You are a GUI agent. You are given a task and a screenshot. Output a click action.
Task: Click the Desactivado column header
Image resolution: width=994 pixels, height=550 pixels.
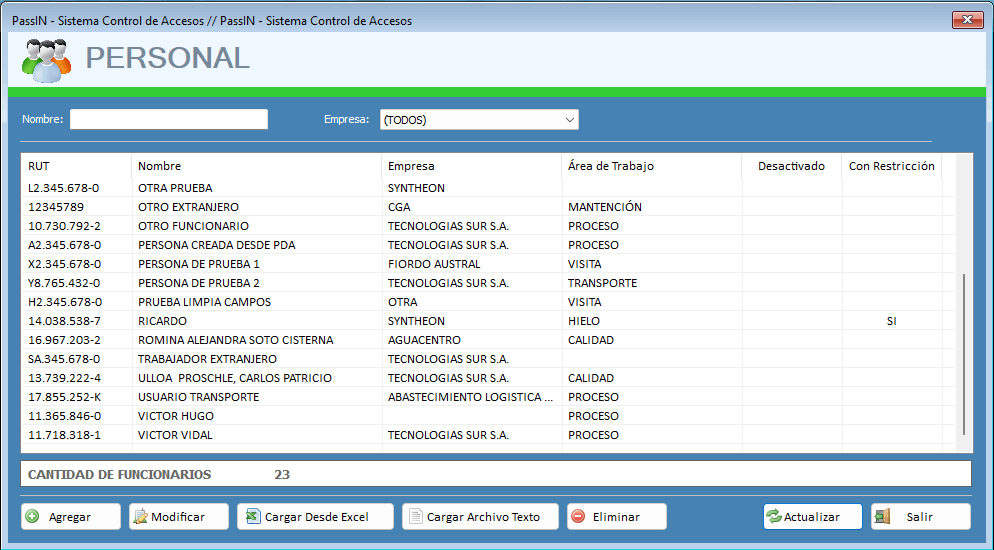pos(791,166)
